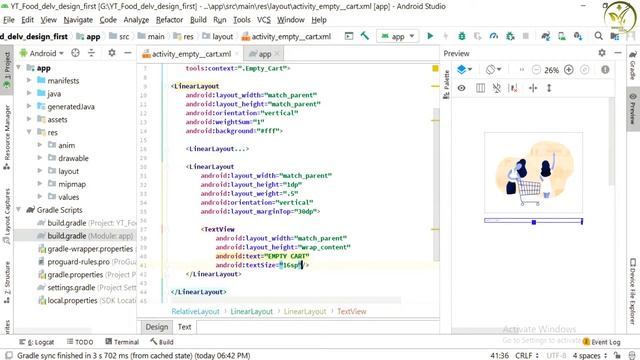Toggle the preview view options eye icon
This screenshot has width=640, height=360.
[x=461, y=88]
